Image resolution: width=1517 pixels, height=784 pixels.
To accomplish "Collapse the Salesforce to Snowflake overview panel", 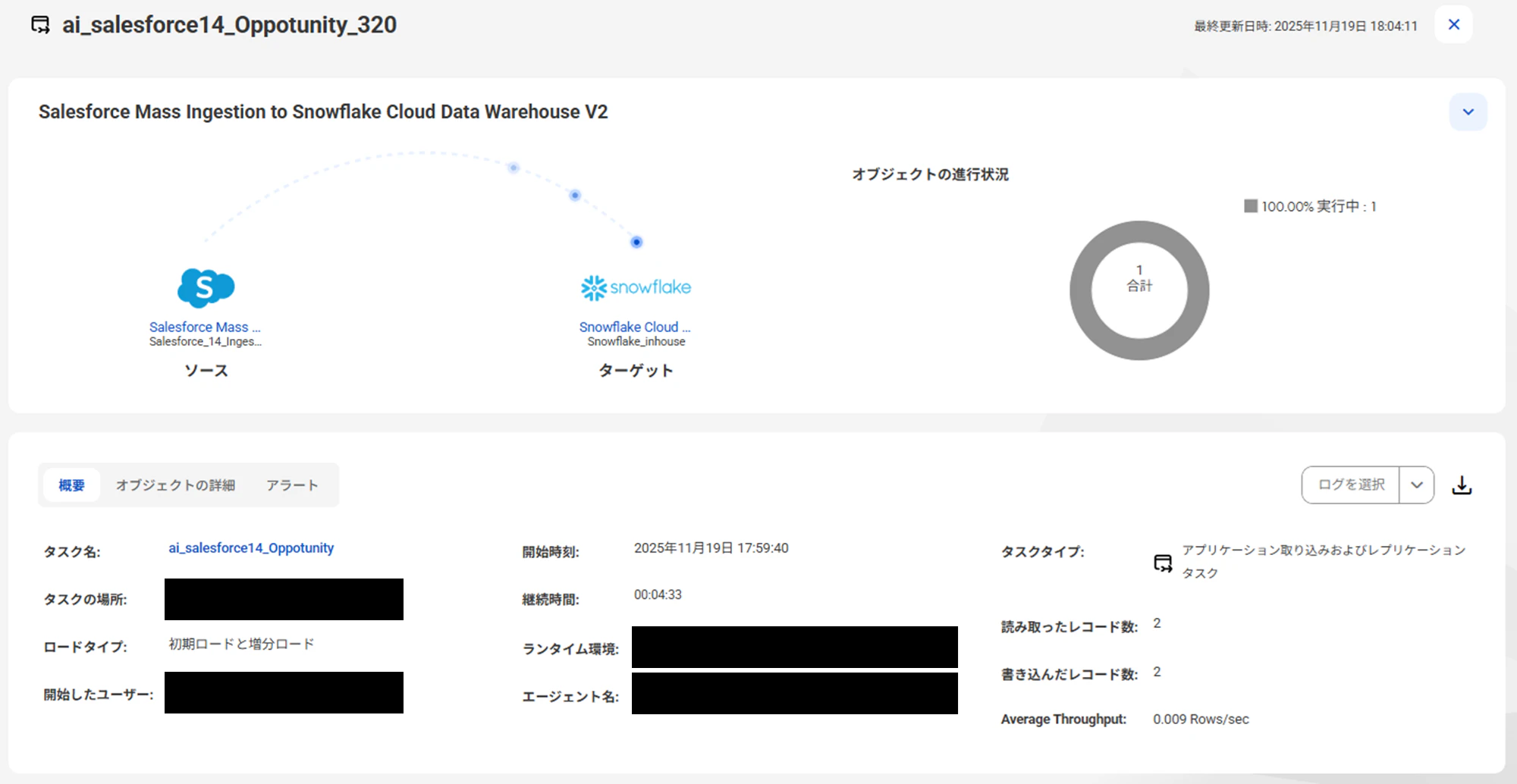I will [x=1468, y=112].
